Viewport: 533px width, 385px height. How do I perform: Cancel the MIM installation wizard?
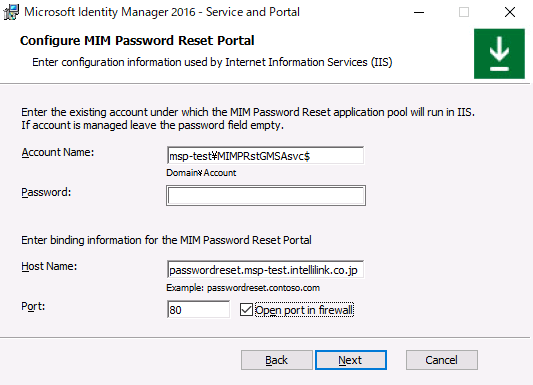(442, 360)
